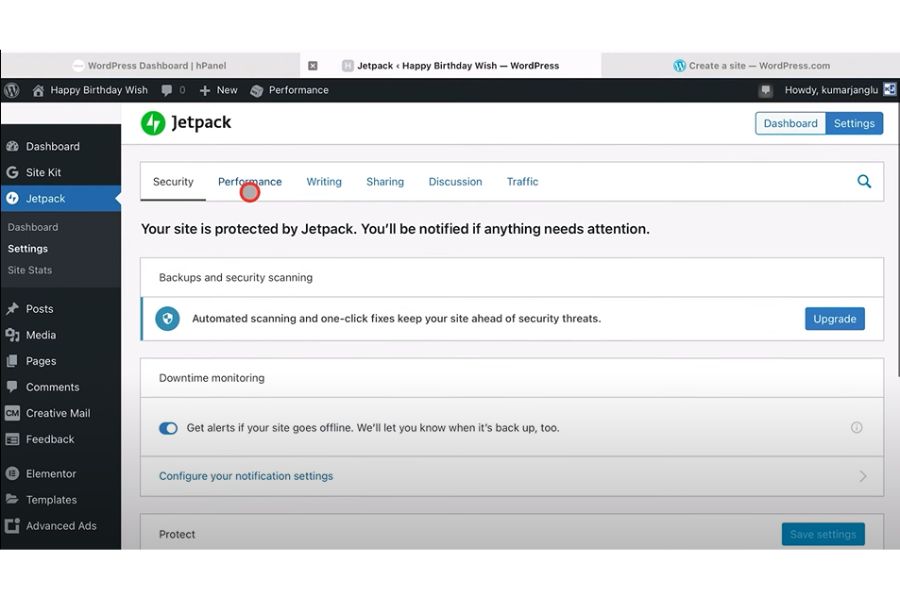Click the shield icon in security scanning row

tap(168, 319)
